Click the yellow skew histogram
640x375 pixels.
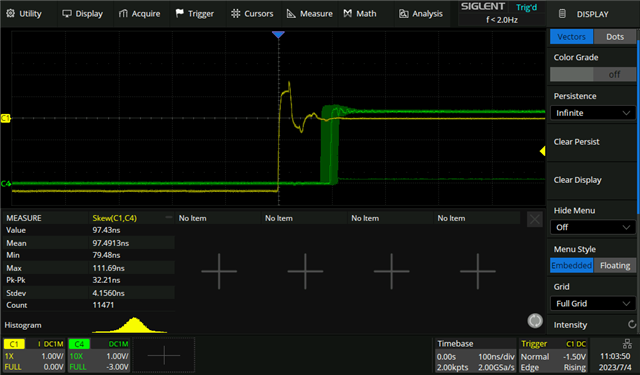[x=130, y=325]
